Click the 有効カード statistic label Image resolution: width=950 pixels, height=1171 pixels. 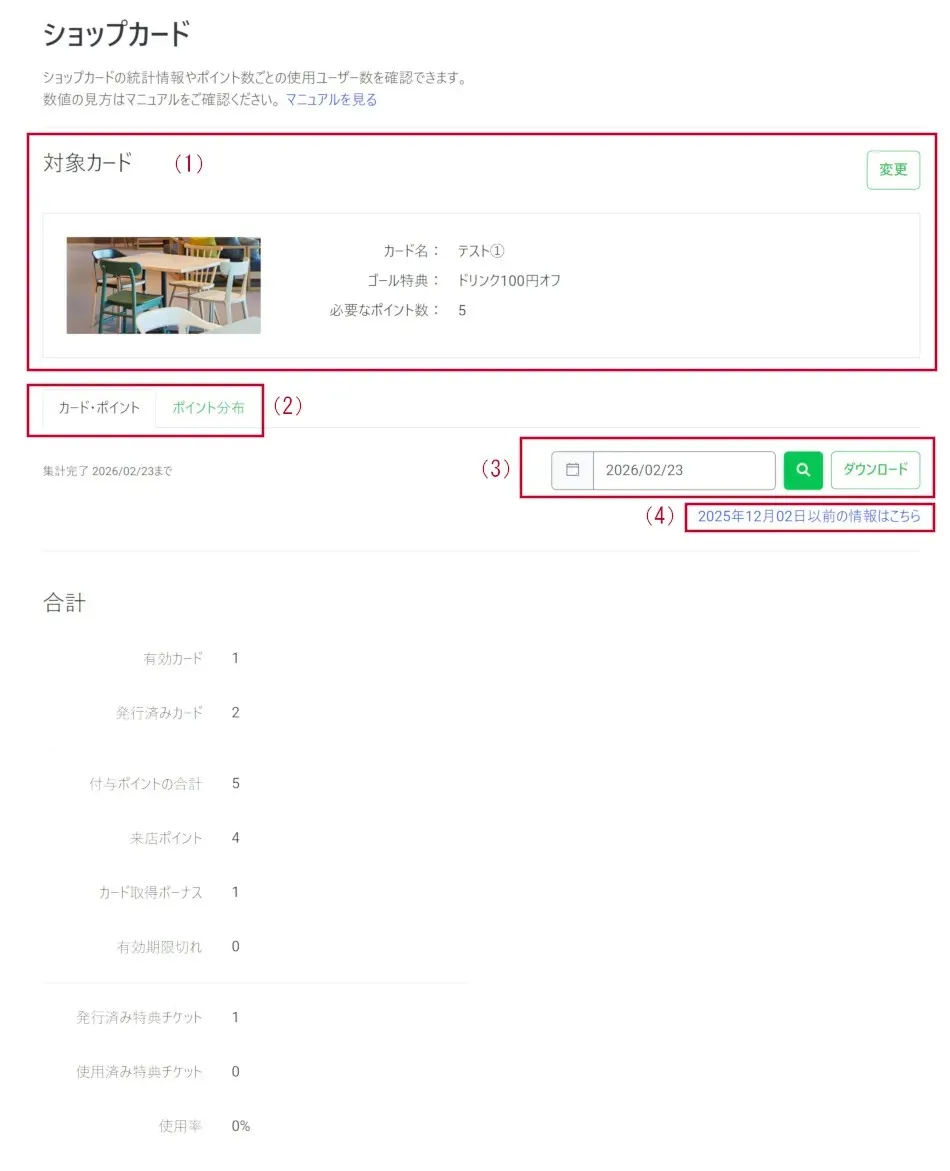pyautogui.click(x=173, y=659)
